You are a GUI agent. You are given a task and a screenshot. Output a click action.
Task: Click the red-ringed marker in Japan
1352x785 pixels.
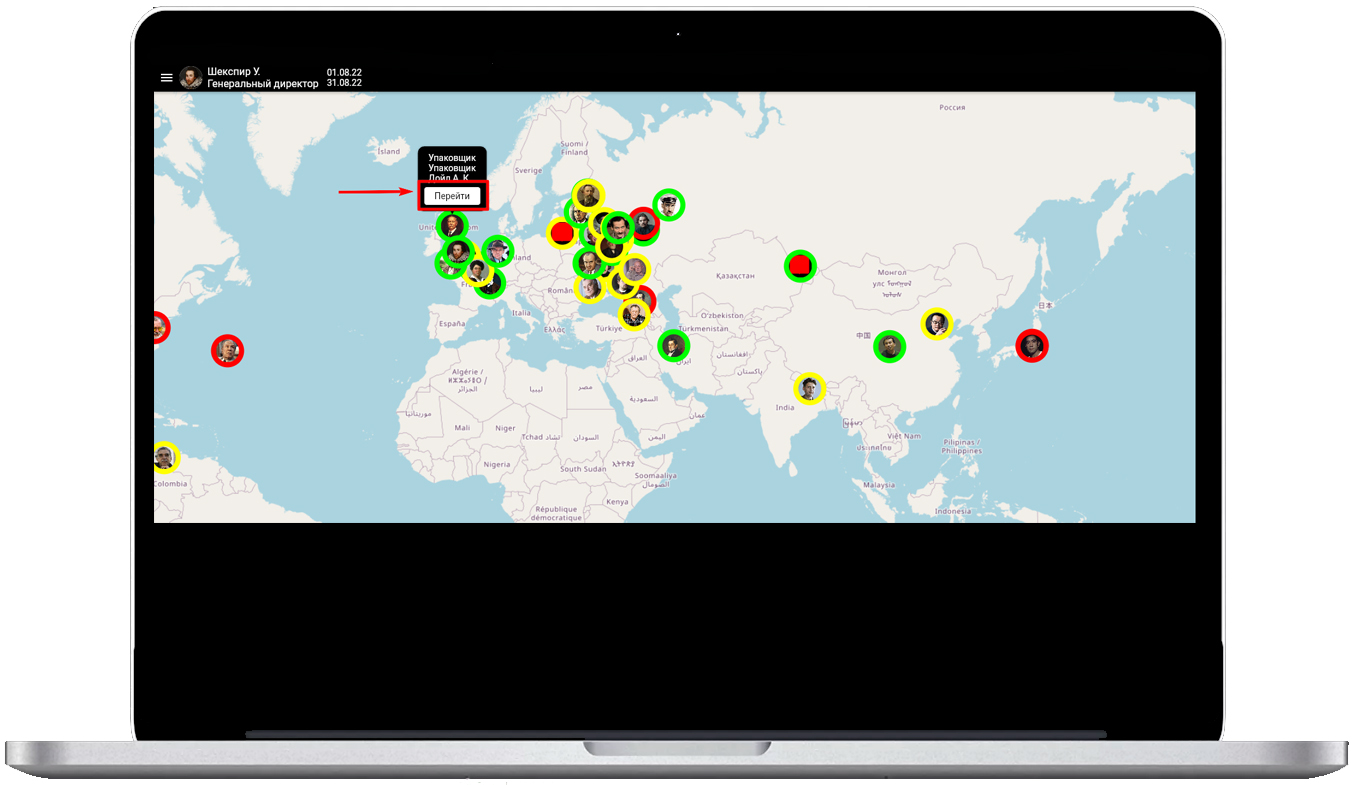pos(1031,345)
